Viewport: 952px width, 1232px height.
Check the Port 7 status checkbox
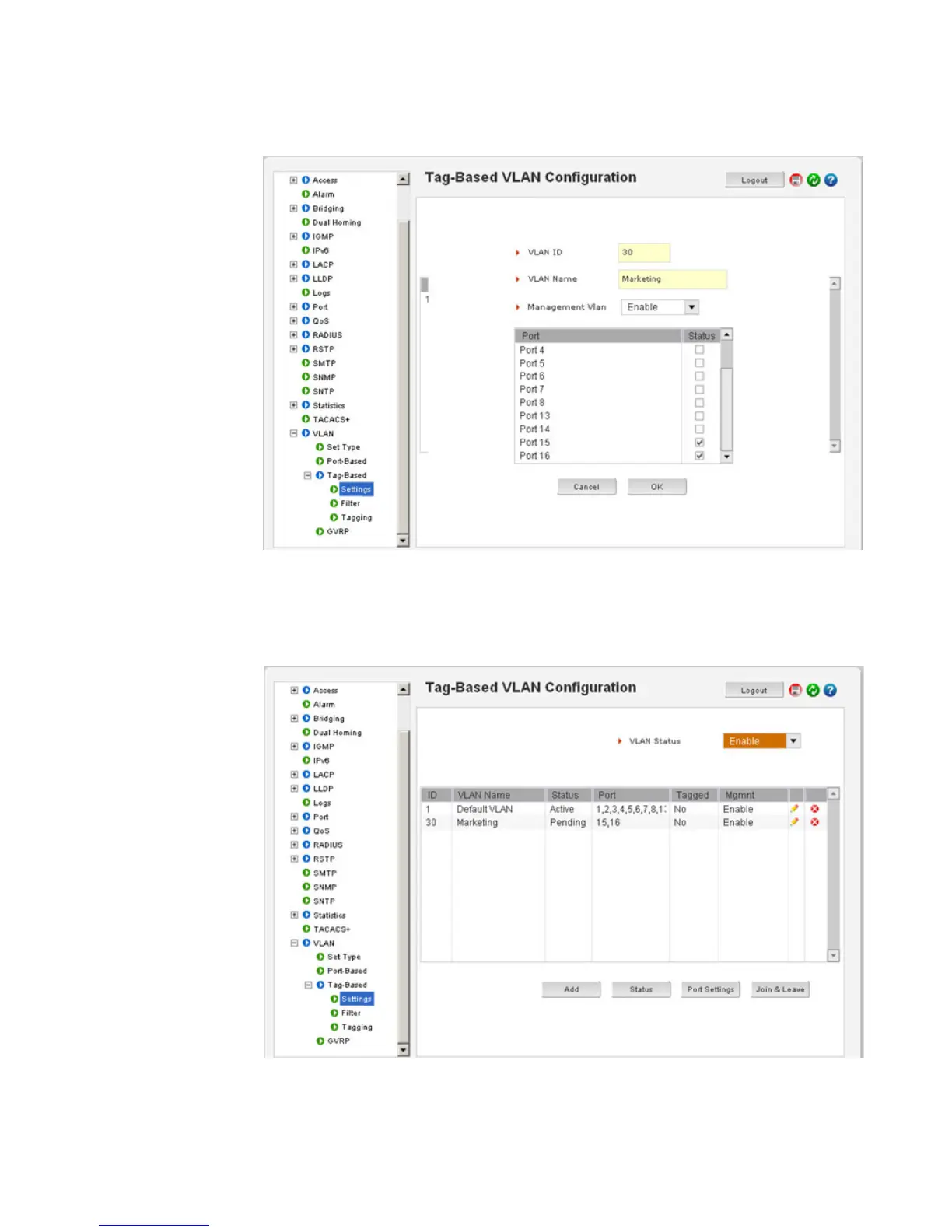click(699, 390)
